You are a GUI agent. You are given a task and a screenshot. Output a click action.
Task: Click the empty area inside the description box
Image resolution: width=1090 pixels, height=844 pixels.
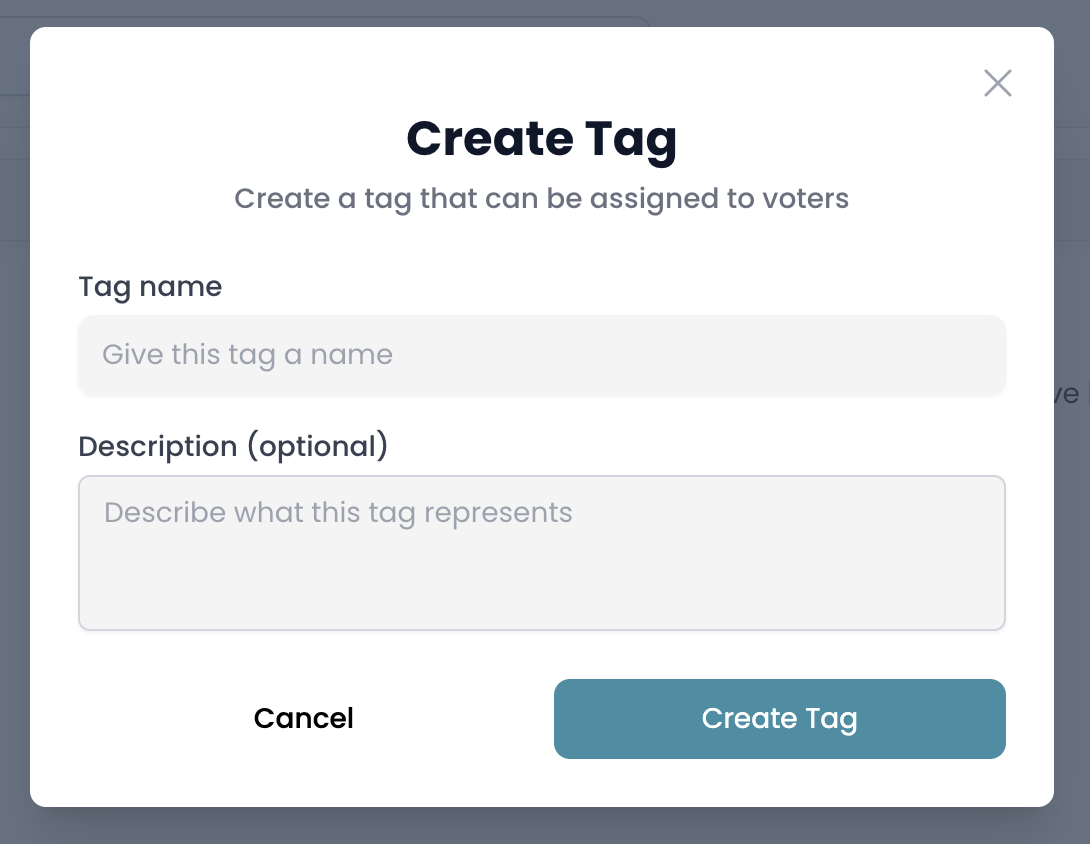click(542, 584)
